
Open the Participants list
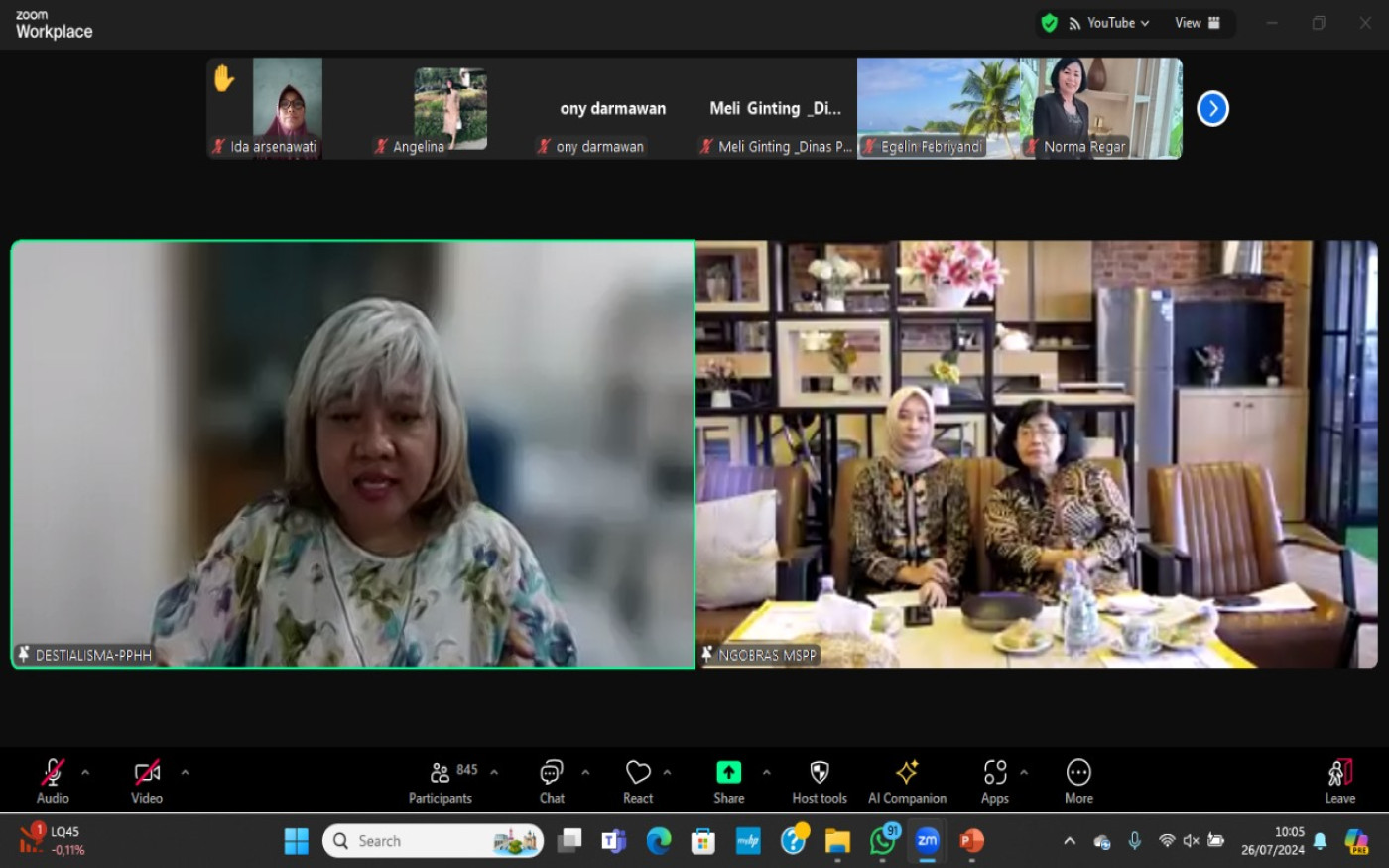coord(442,781)
